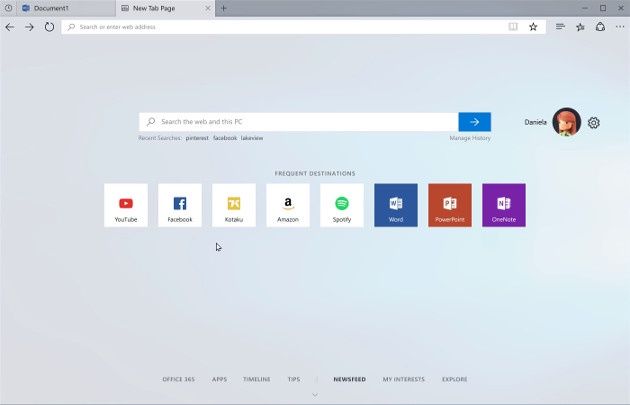Click the Share icon in the toolbar

[x=600, y=27]
